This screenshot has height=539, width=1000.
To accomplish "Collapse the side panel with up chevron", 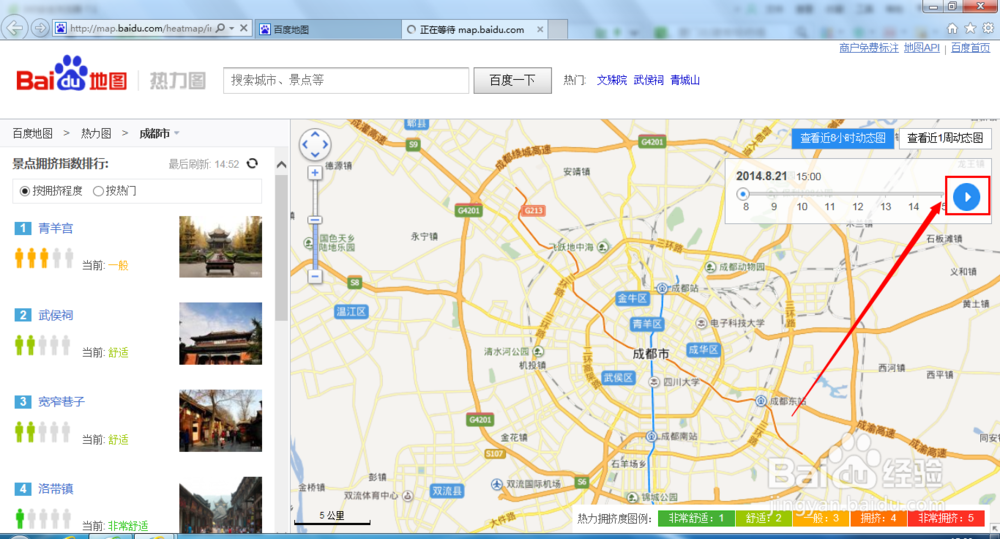I will pyautogui.click(x=281, y=165).
